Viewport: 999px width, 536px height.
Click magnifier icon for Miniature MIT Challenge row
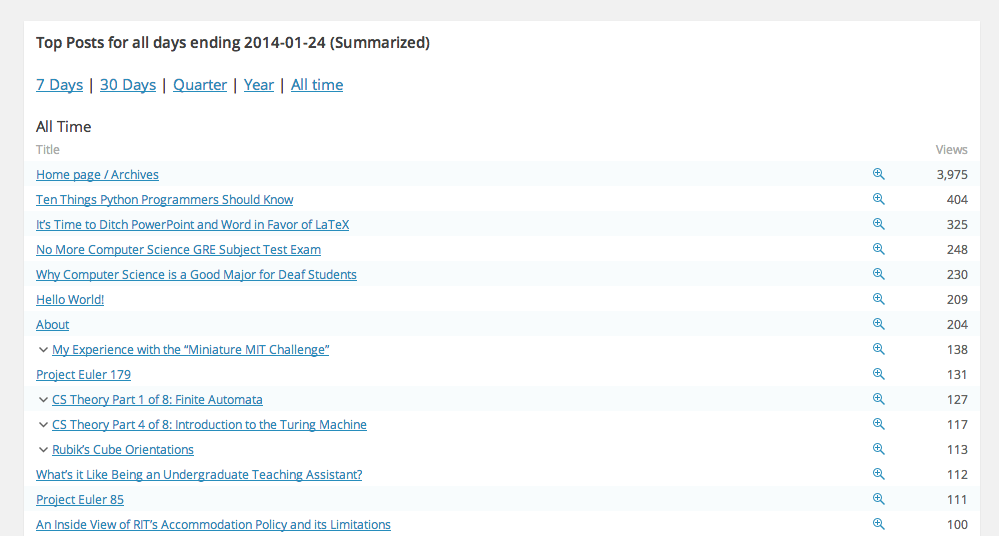879,349
